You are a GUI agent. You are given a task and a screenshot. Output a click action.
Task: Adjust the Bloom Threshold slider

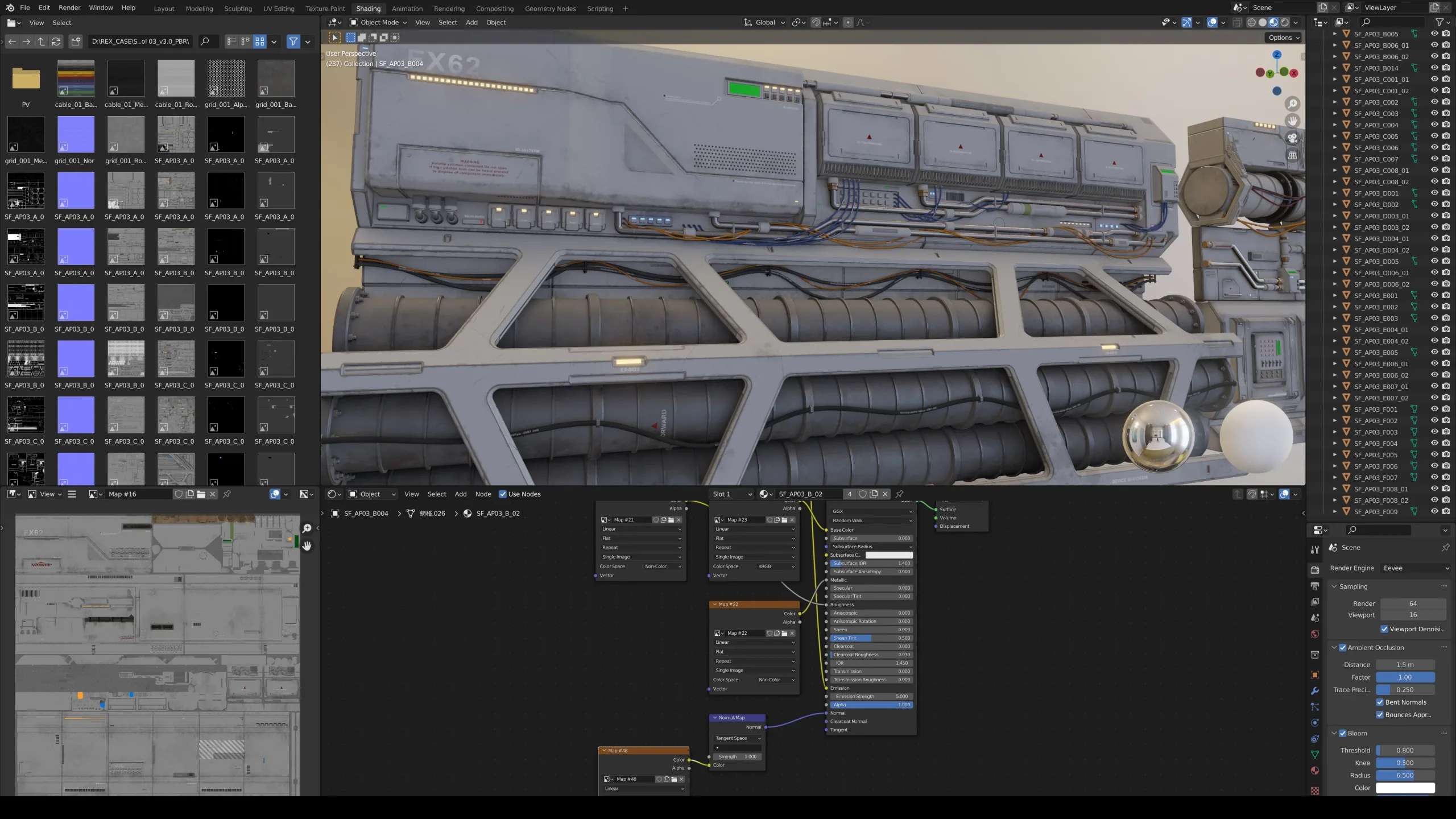coord(1405,750)
